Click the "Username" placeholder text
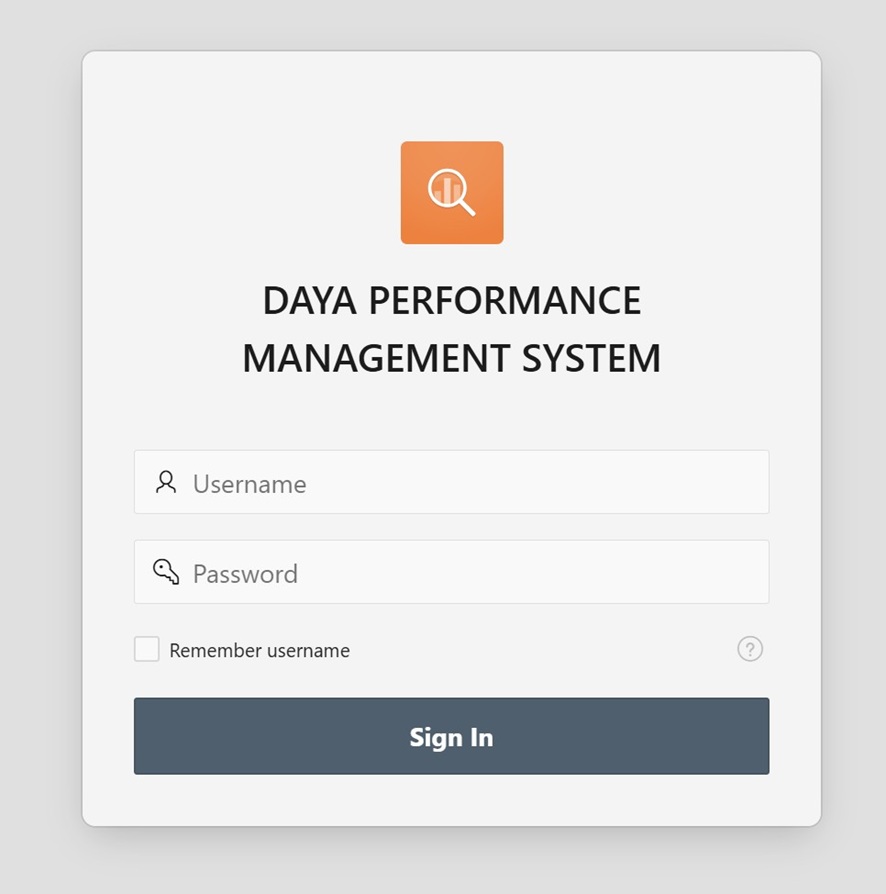 [x=249, y=484]
